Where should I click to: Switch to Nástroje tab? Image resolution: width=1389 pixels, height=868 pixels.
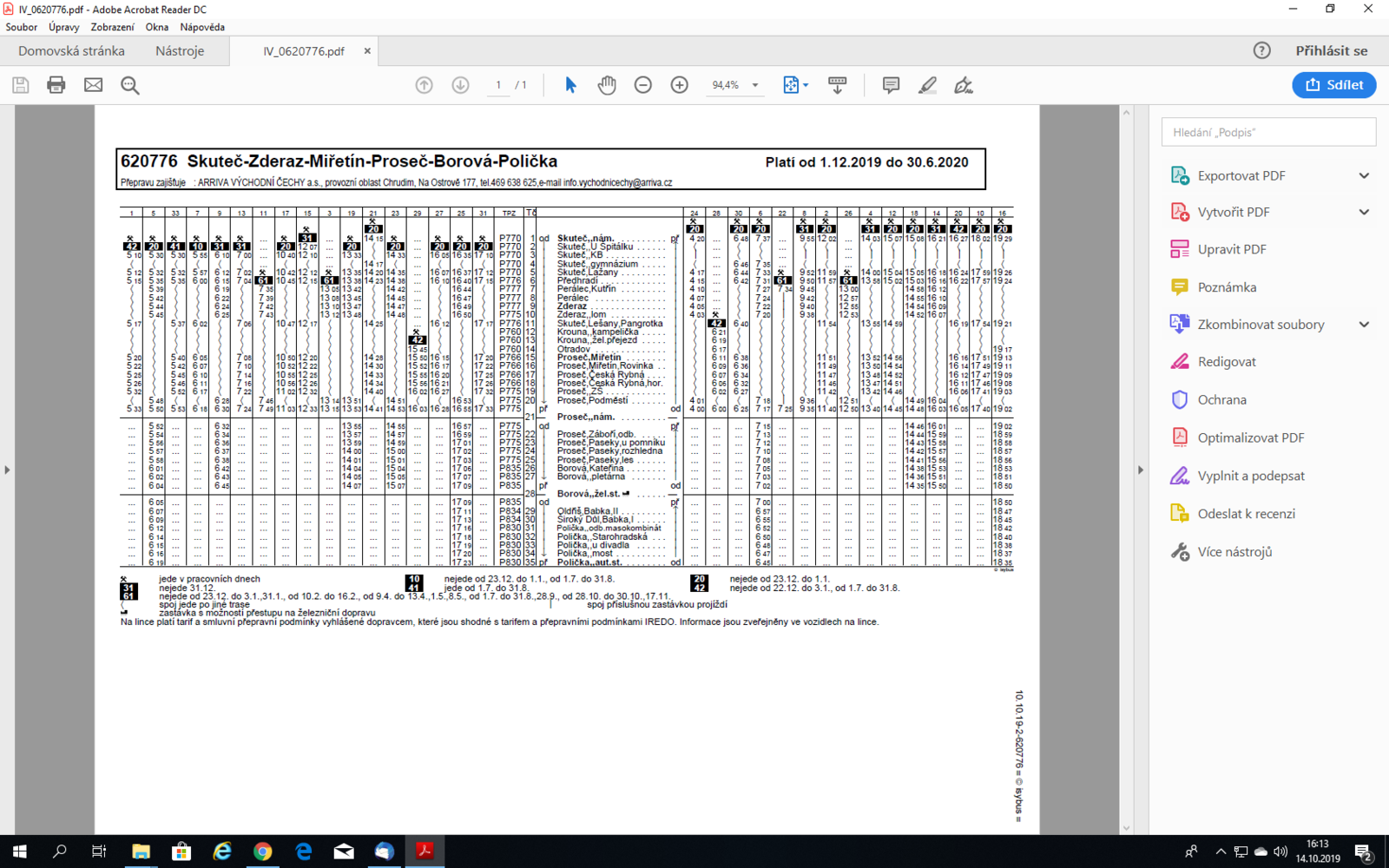[x=180, y=50]
